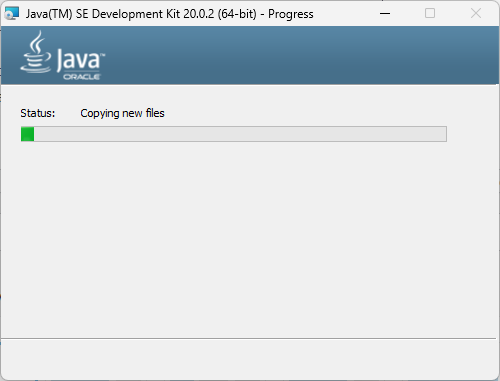The width and height of the screenshot is (500, 381).
Task: Click the empty footer area below separator
Action: coord(250,359)
